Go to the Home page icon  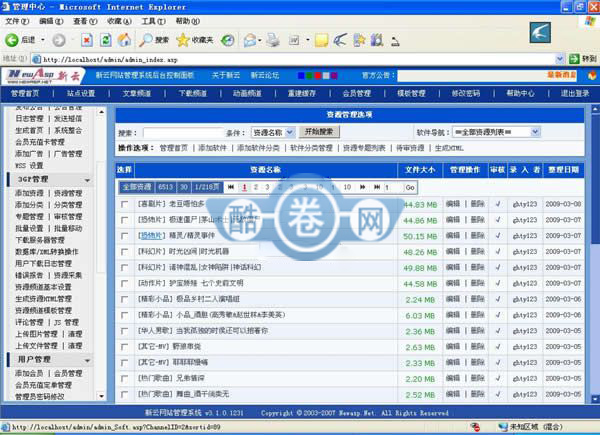(124, 40)
